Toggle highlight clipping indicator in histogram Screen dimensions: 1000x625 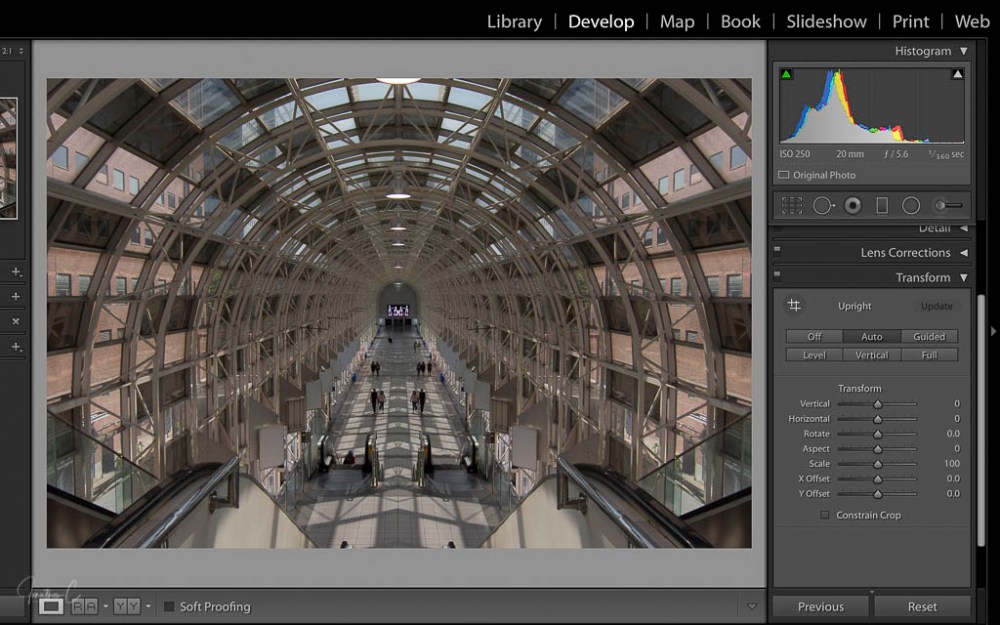pos(957,75)
